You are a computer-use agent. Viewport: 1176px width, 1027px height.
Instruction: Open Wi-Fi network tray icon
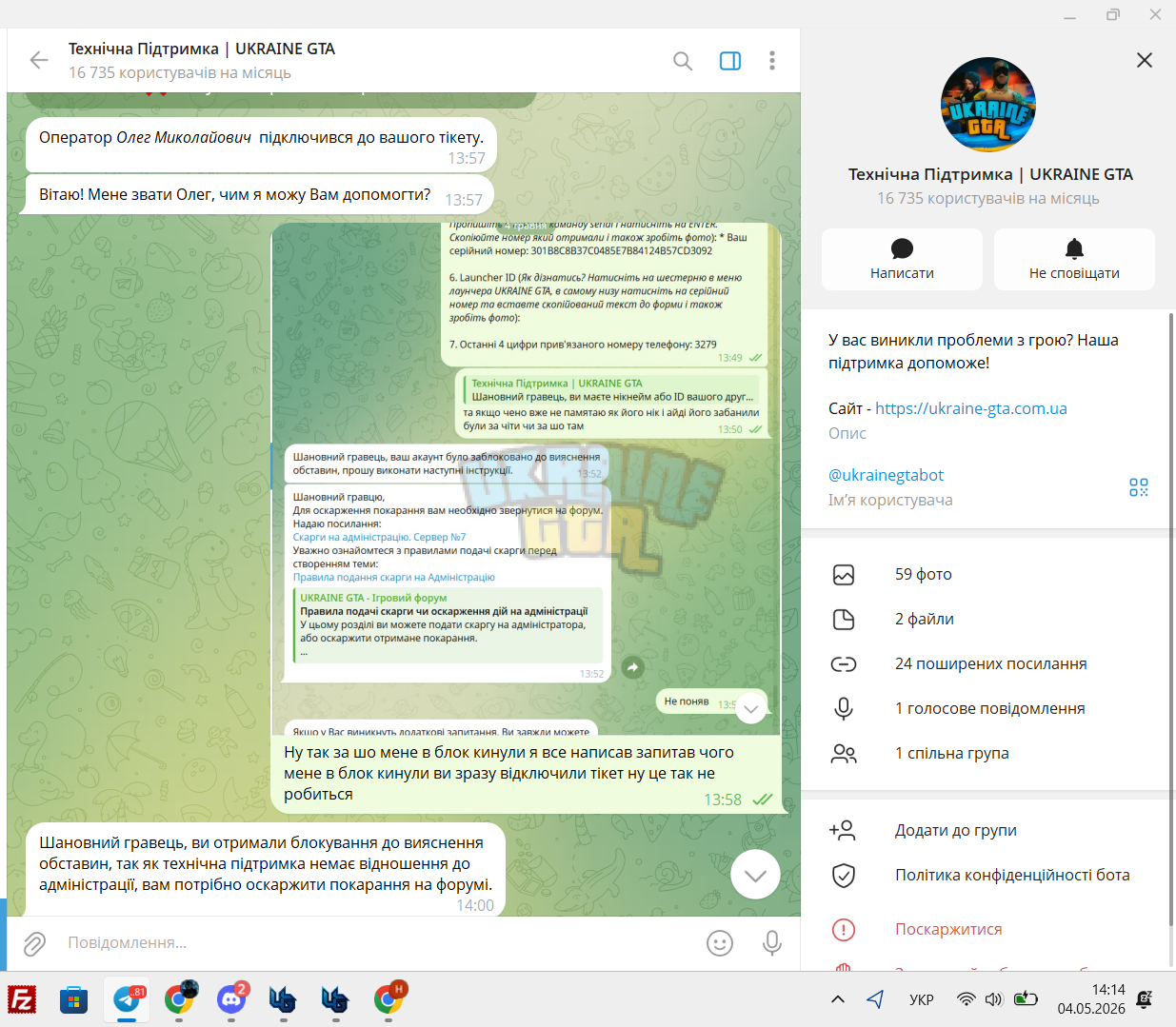point(966,999)
